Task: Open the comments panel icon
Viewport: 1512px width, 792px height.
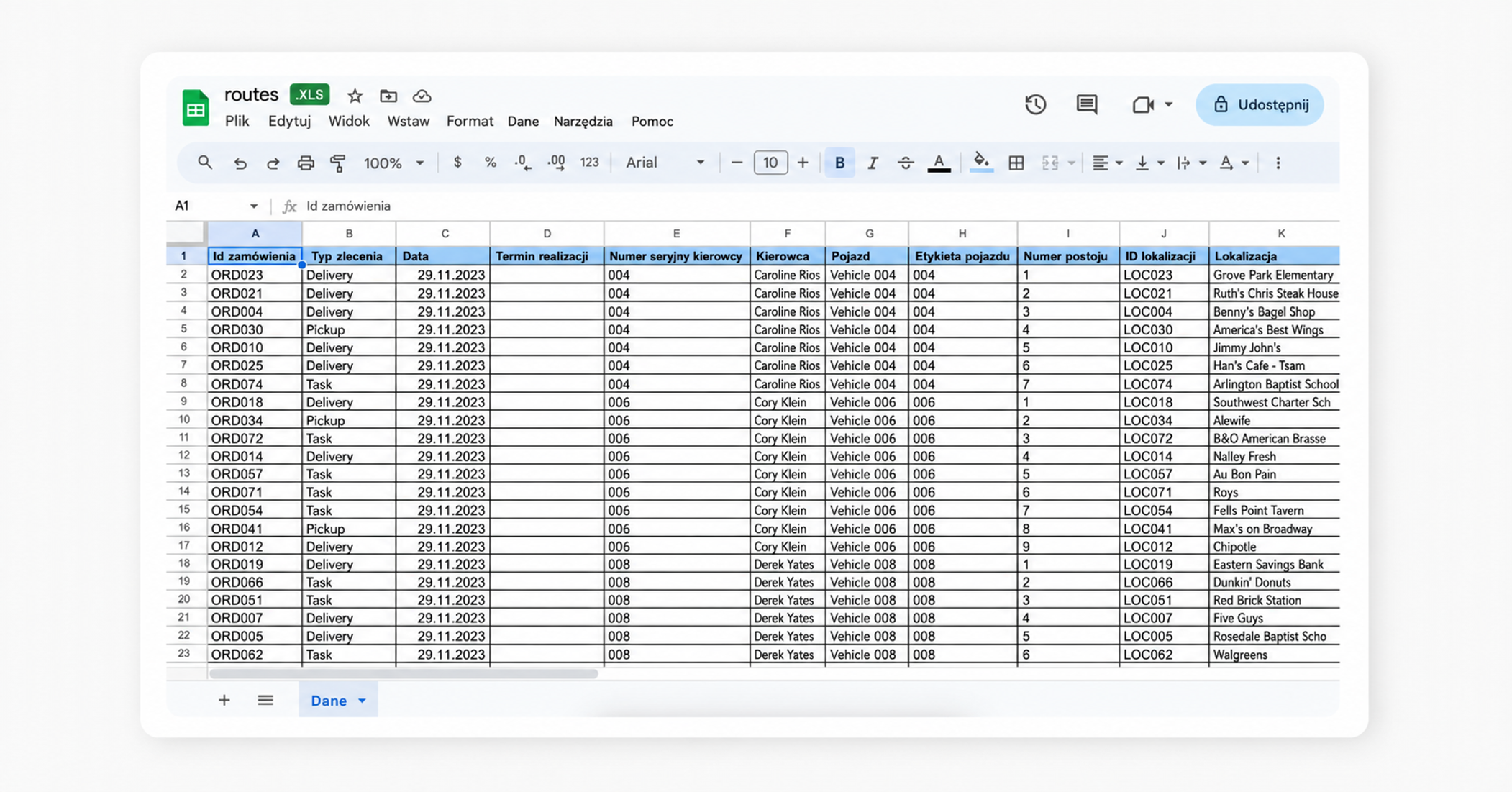Action: [1087, 105]
